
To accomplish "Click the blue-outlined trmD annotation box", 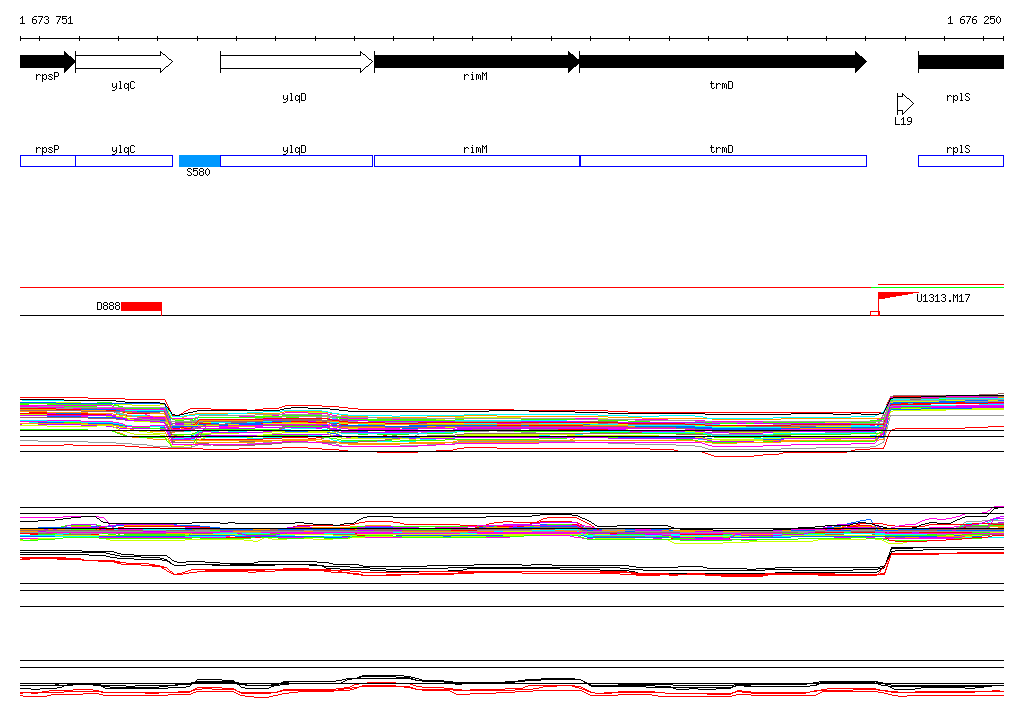I will [x=723, y=161].
